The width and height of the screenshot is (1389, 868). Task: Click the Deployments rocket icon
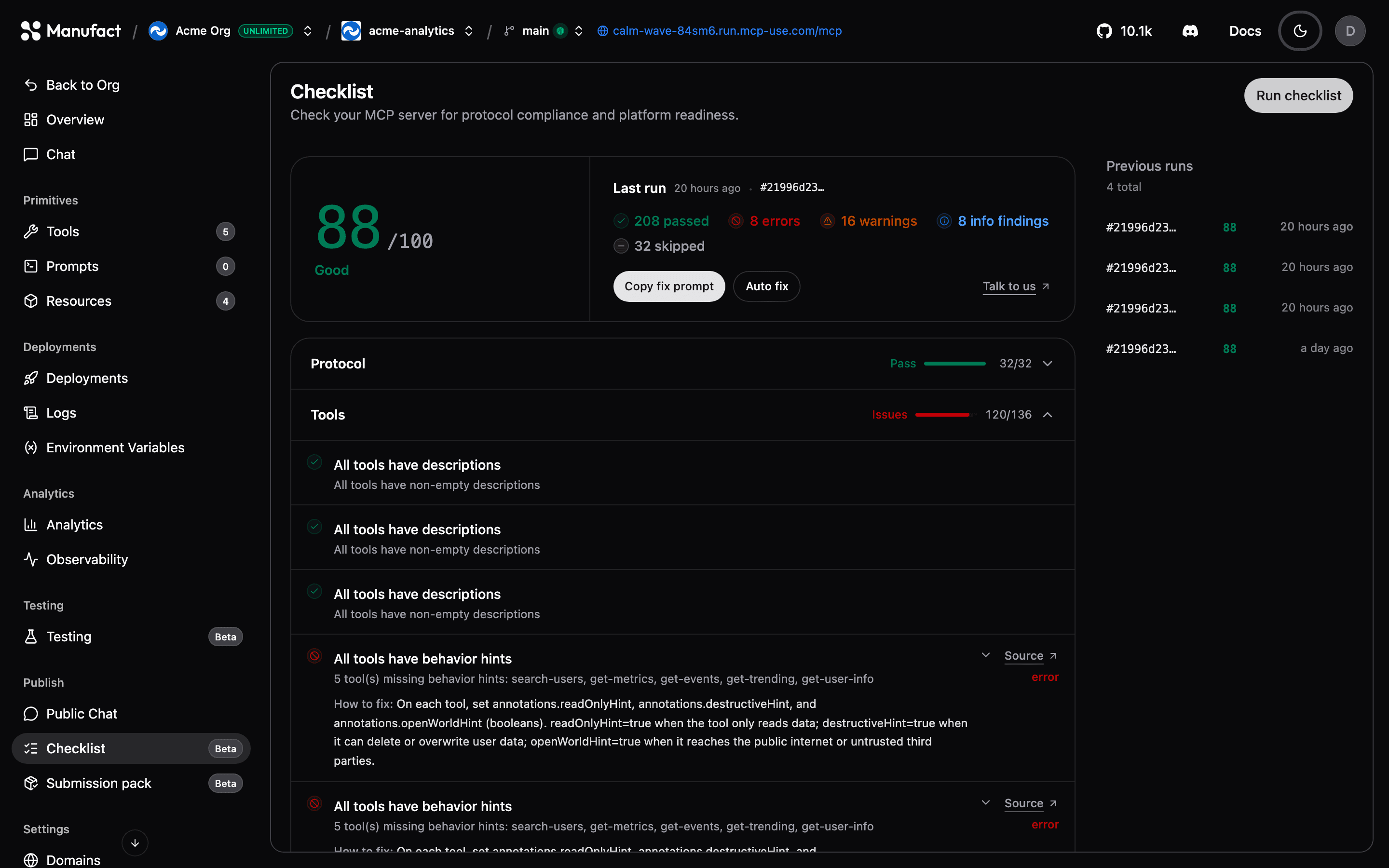click(x=31, y=379)
